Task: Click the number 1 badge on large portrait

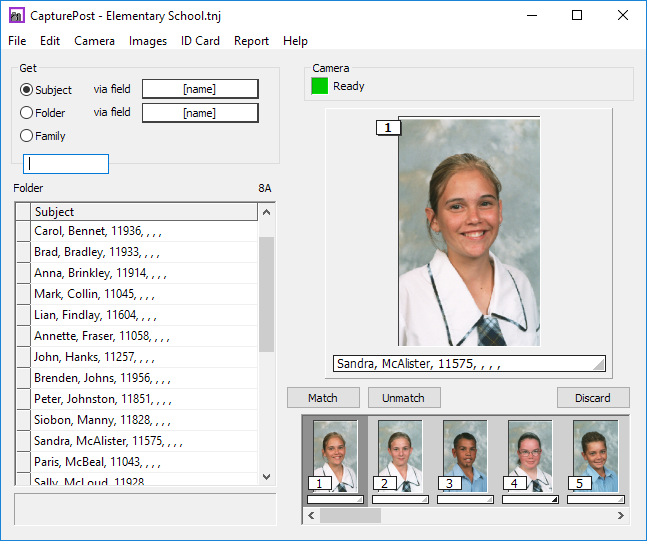Action: click(x=388, y=128)
